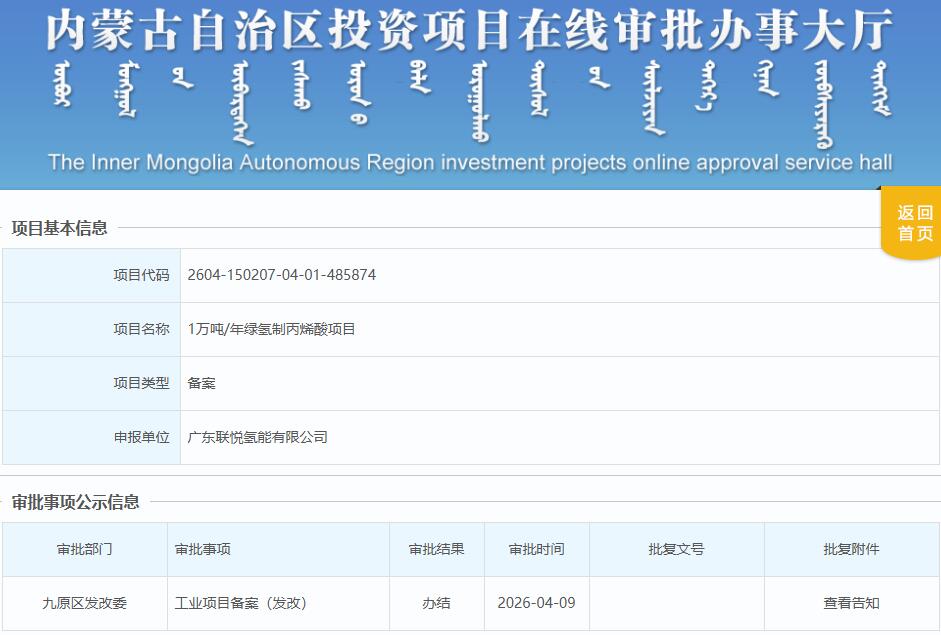Click the 审批结果 column header

click(434, 549)
